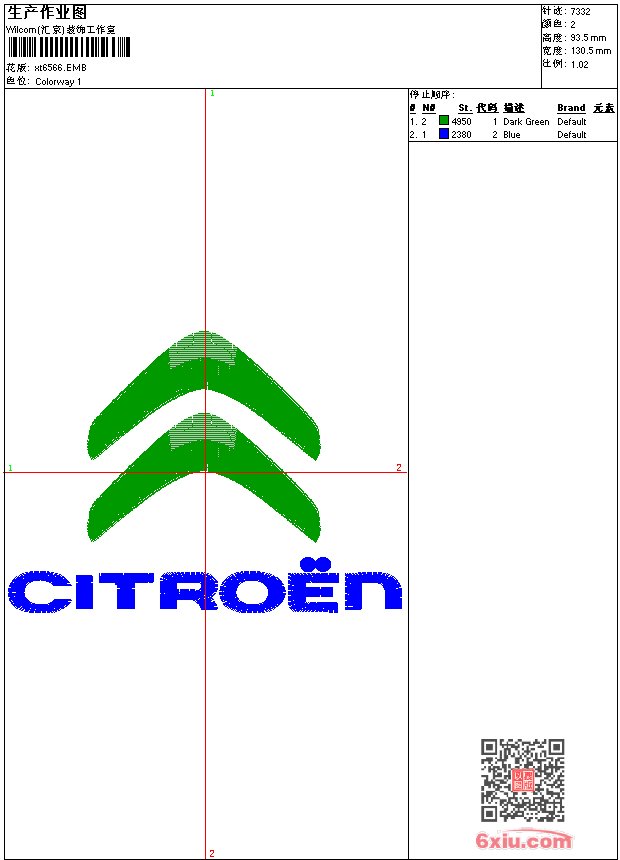Viewport: 620px width, 860px height.
Task: Click the "Brand" column header
Action: pyautogui.click(x=571, y=108)
